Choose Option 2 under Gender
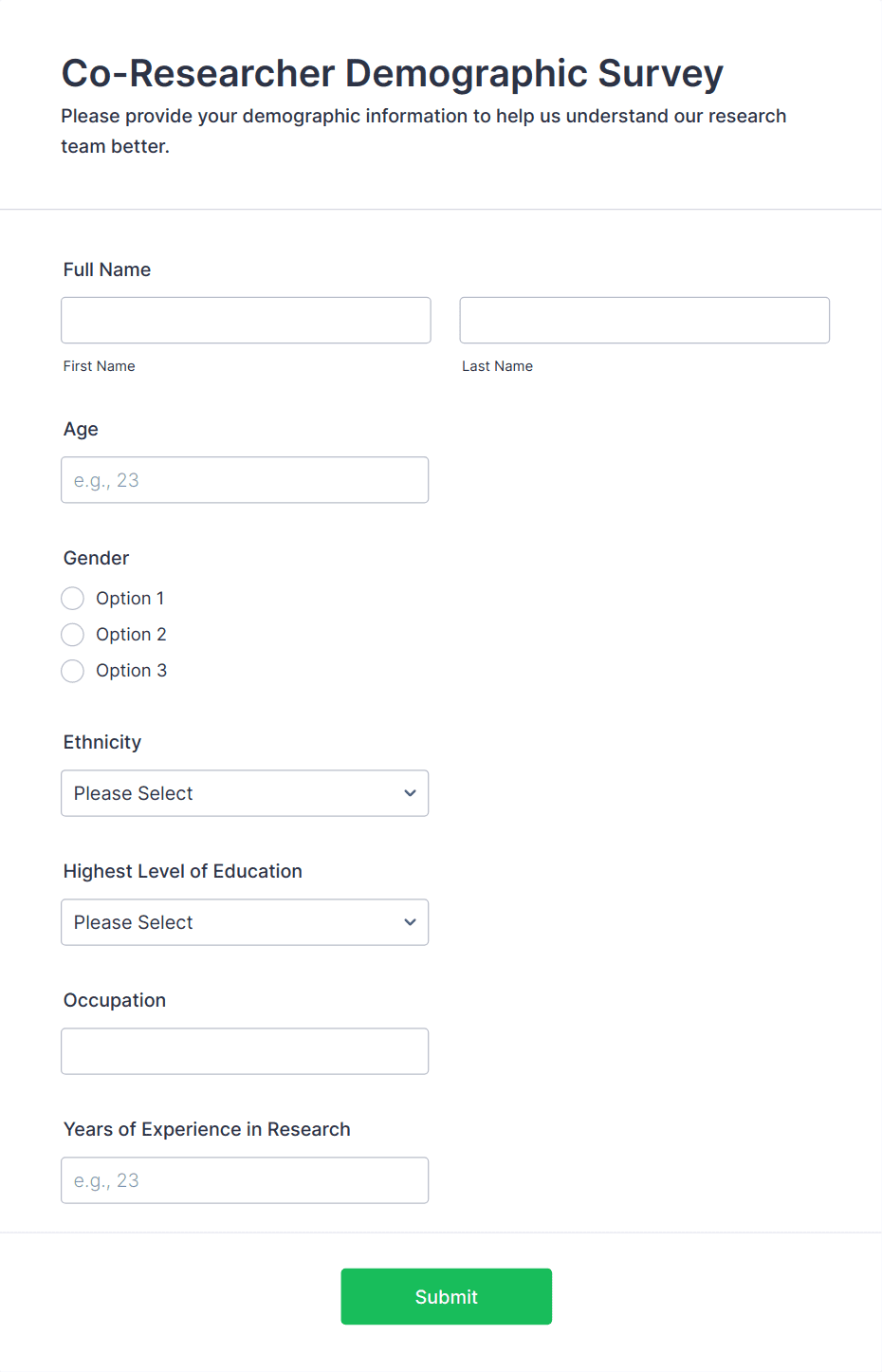 [x=73, y=635]
